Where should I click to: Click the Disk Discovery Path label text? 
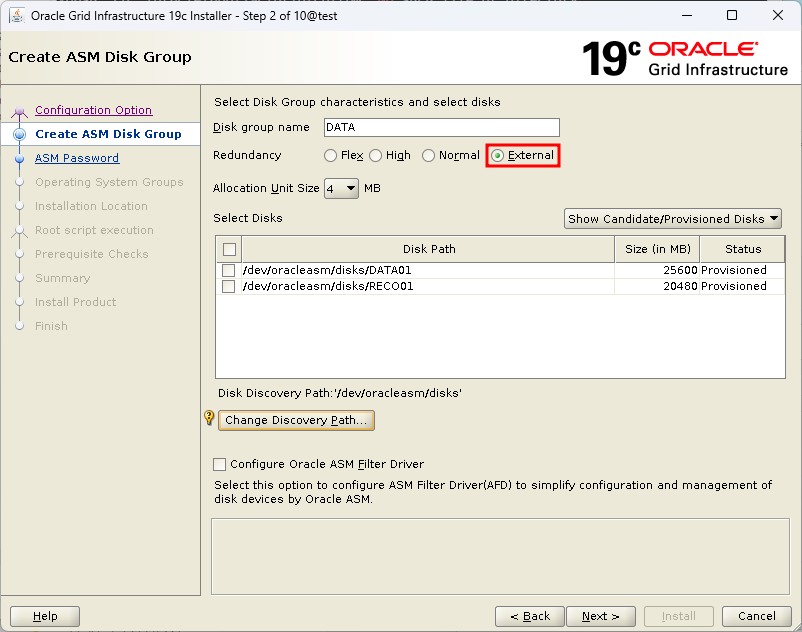point(340,393)
